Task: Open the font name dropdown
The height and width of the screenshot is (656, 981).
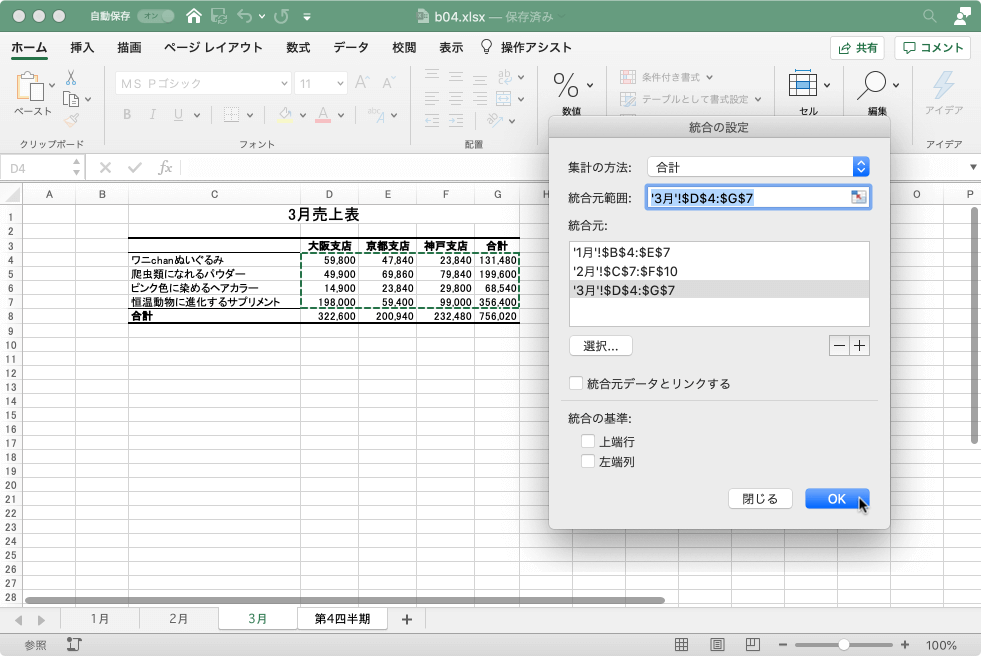Action: pyautogui.click(x=284, y=83)
